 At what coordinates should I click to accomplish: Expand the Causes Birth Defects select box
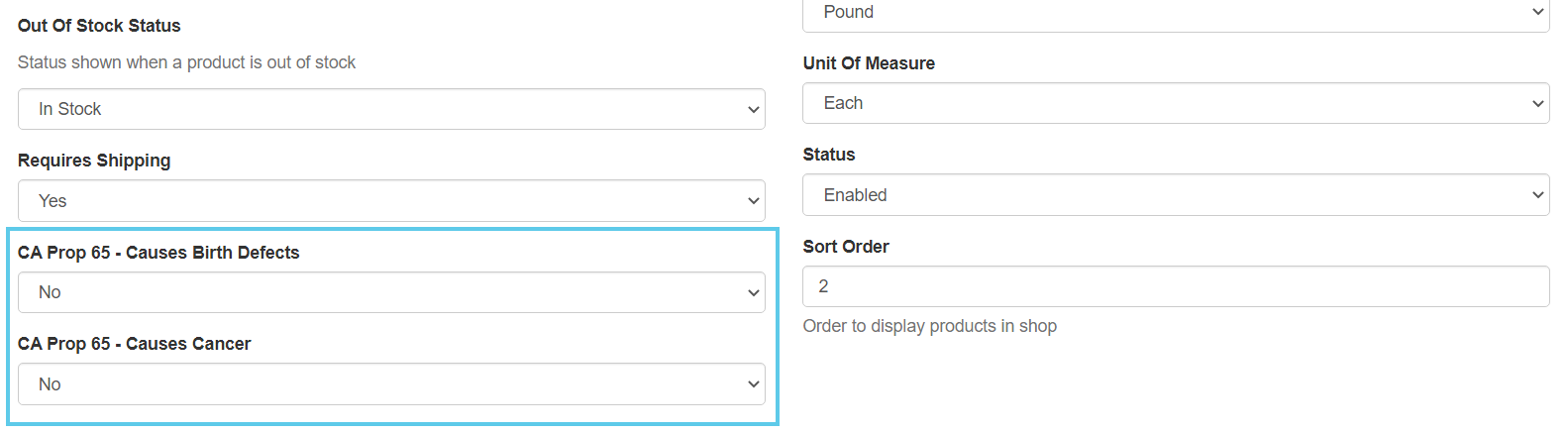pyautogui.click(x=391, y=292)
